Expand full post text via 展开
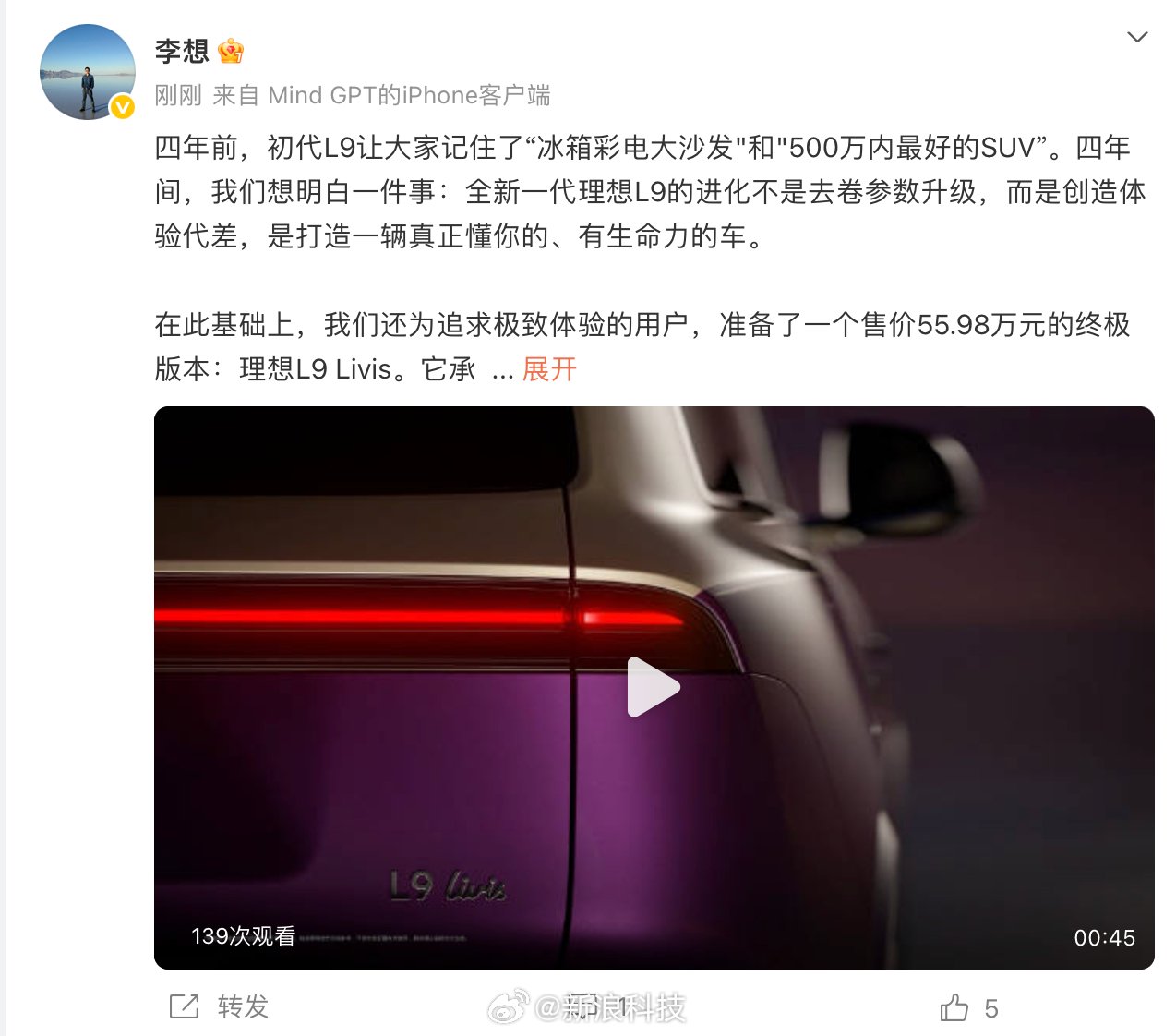 coord(549,369)
